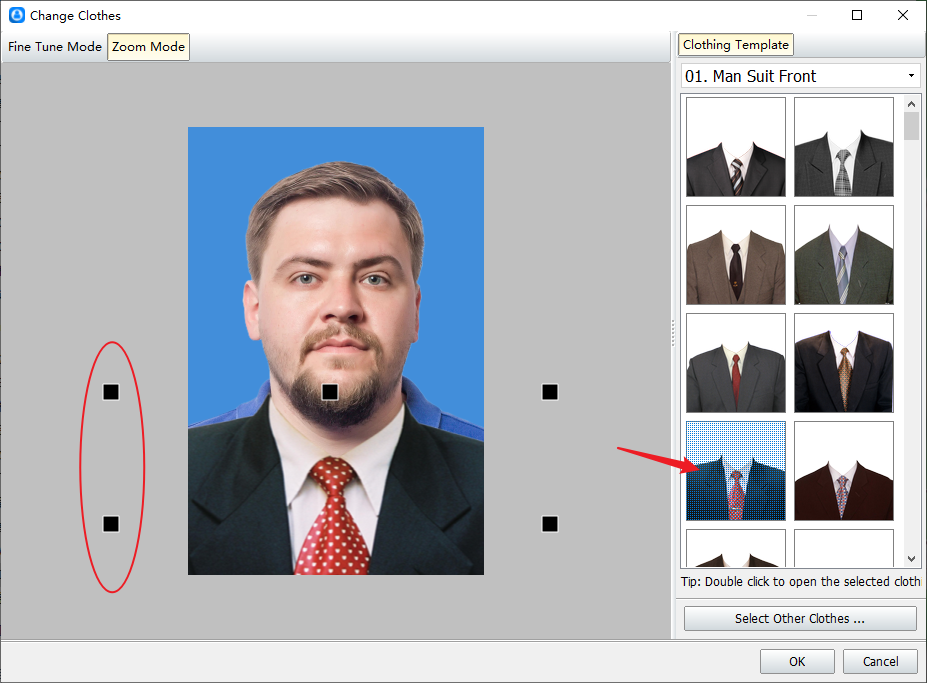Select highlighted blue suit with red tie thumbnail
The height and width of the screenshot is (683, 927).
pyautogui.click(x=735, y=471)
